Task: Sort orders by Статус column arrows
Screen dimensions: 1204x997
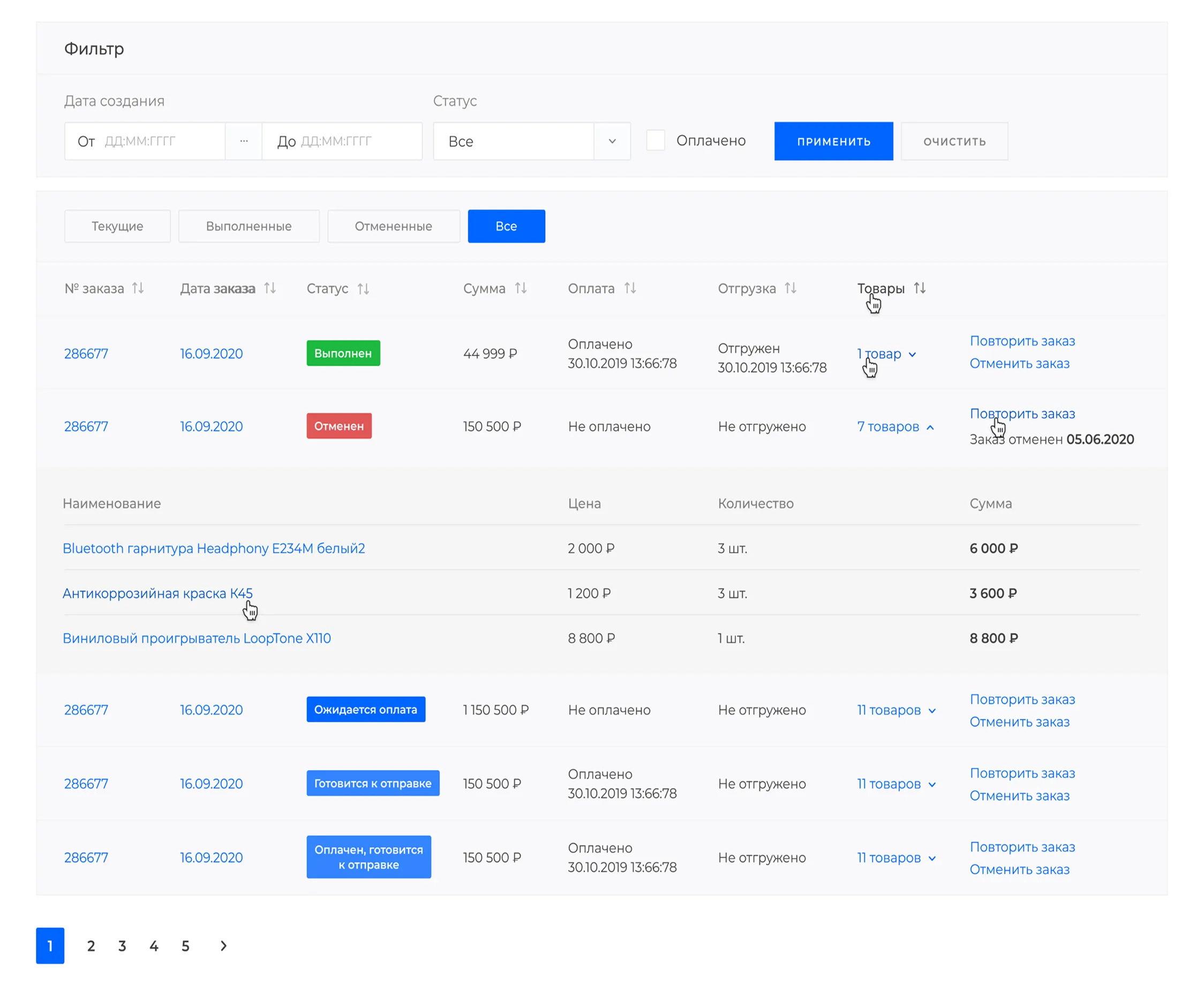Action: point(363,289)
